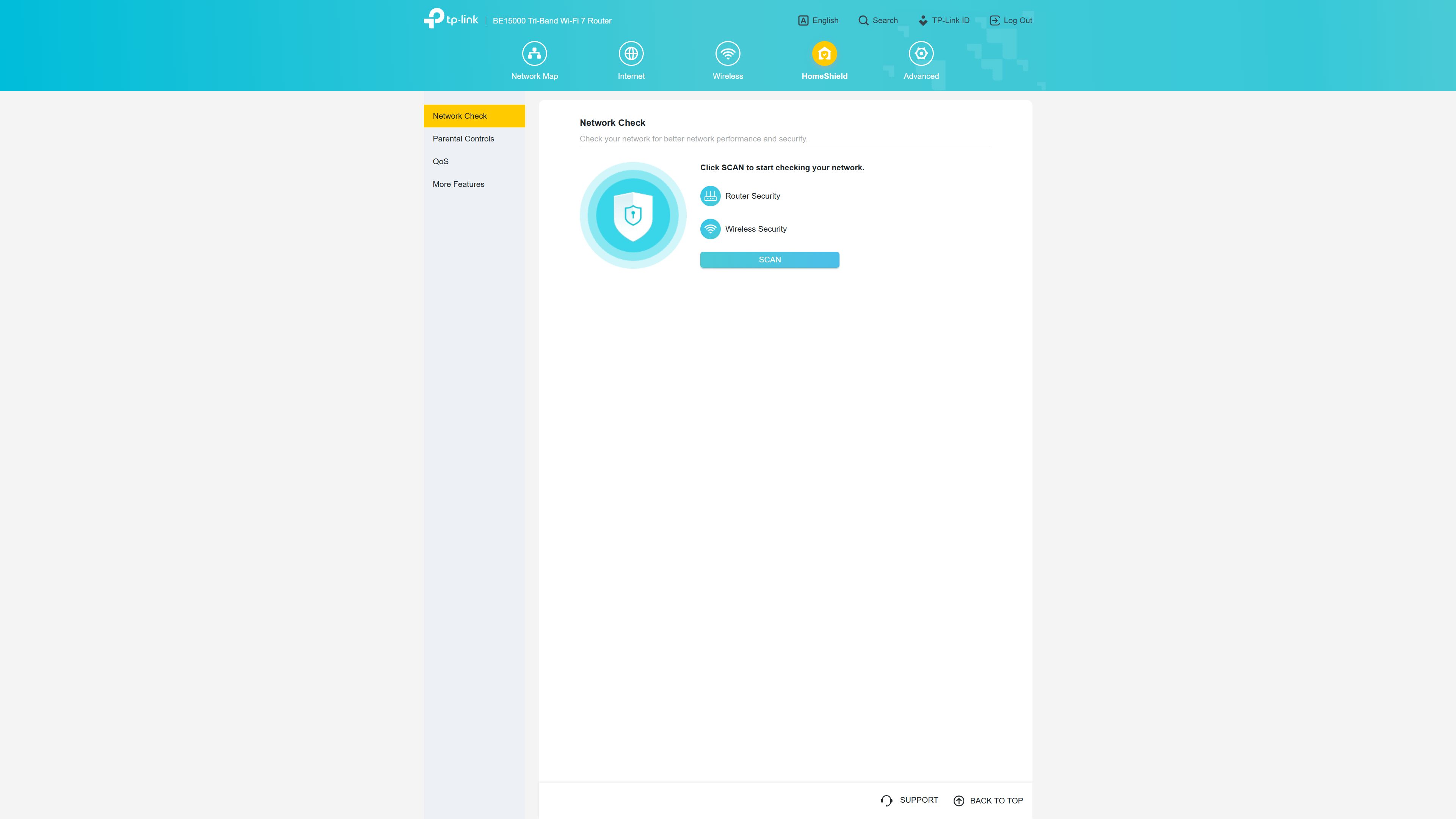Screen dimensions: 1456x819
Task: Click the Wireless Security icon
Action: pyautogui.click(x=710, y=229)
